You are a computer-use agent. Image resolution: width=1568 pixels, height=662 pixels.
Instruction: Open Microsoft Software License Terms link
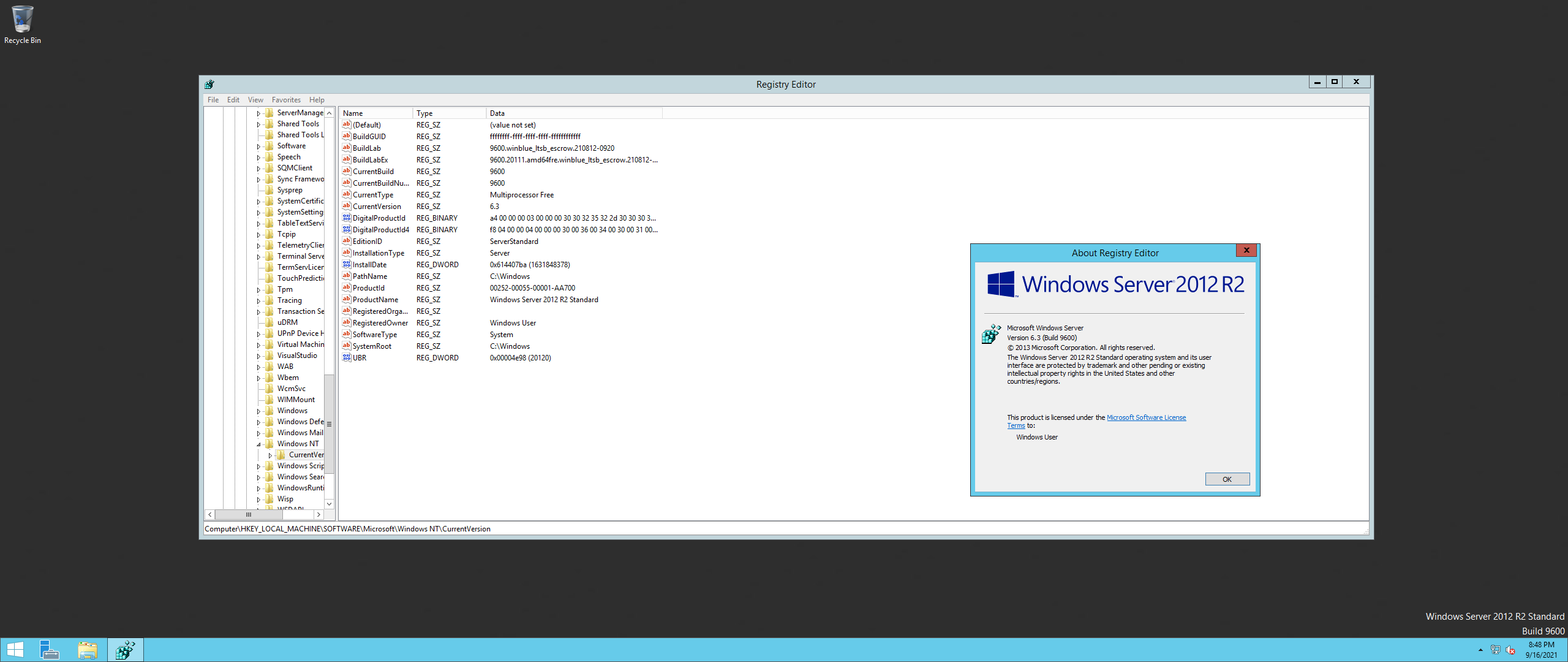pos(1146,418)
